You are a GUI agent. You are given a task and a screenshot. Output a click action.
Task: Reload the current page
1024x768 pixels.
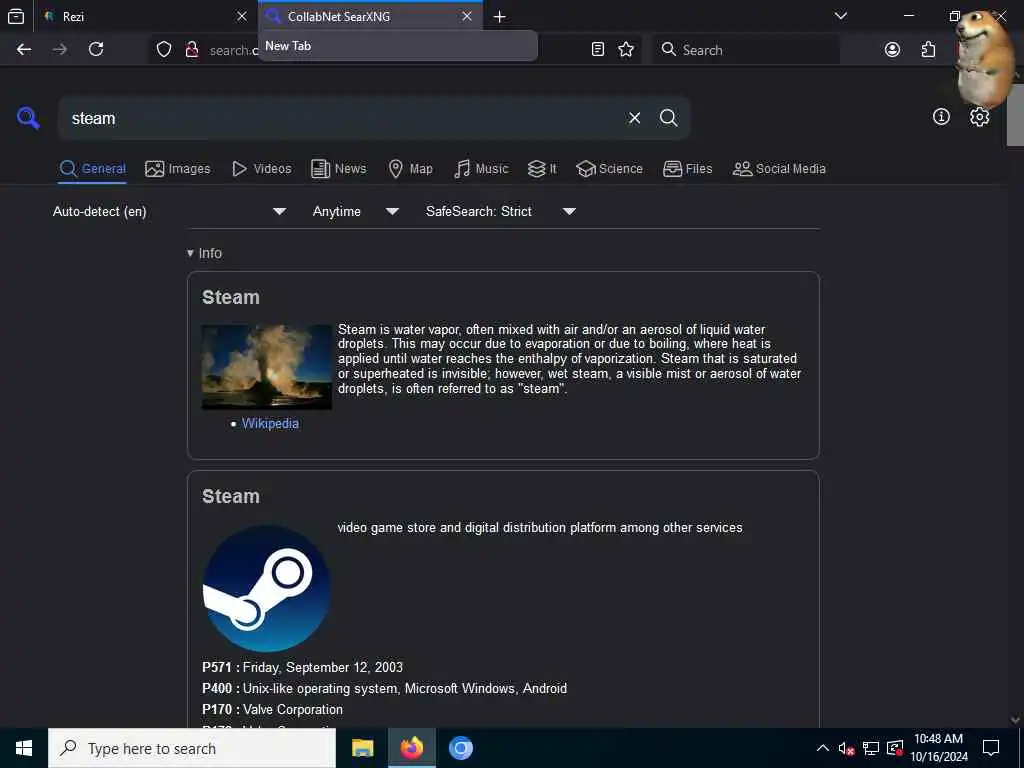pyautogui.click(x=96, y=50)
